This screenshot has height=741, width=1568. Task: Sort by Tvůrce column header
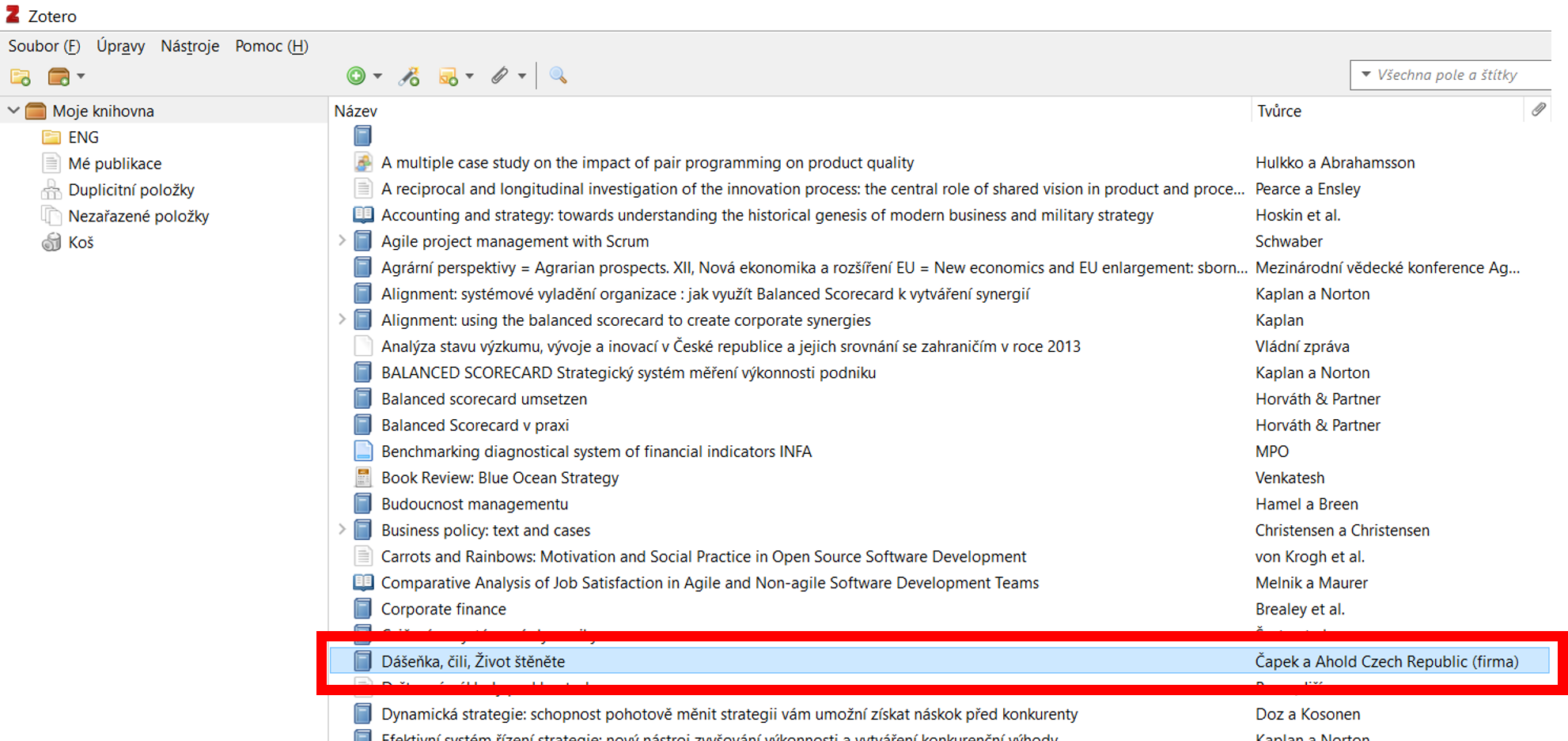pyautogui.click(x=1279, y=111)
